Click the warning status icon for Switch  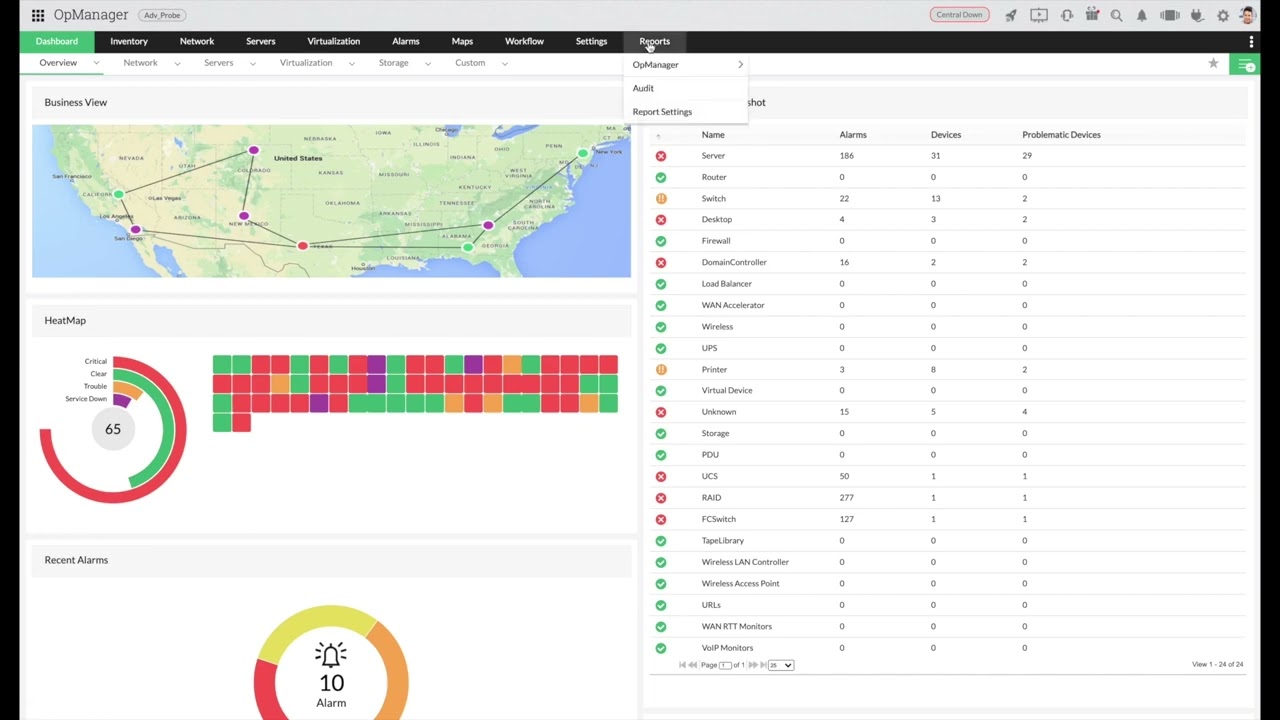pos(661,199)
